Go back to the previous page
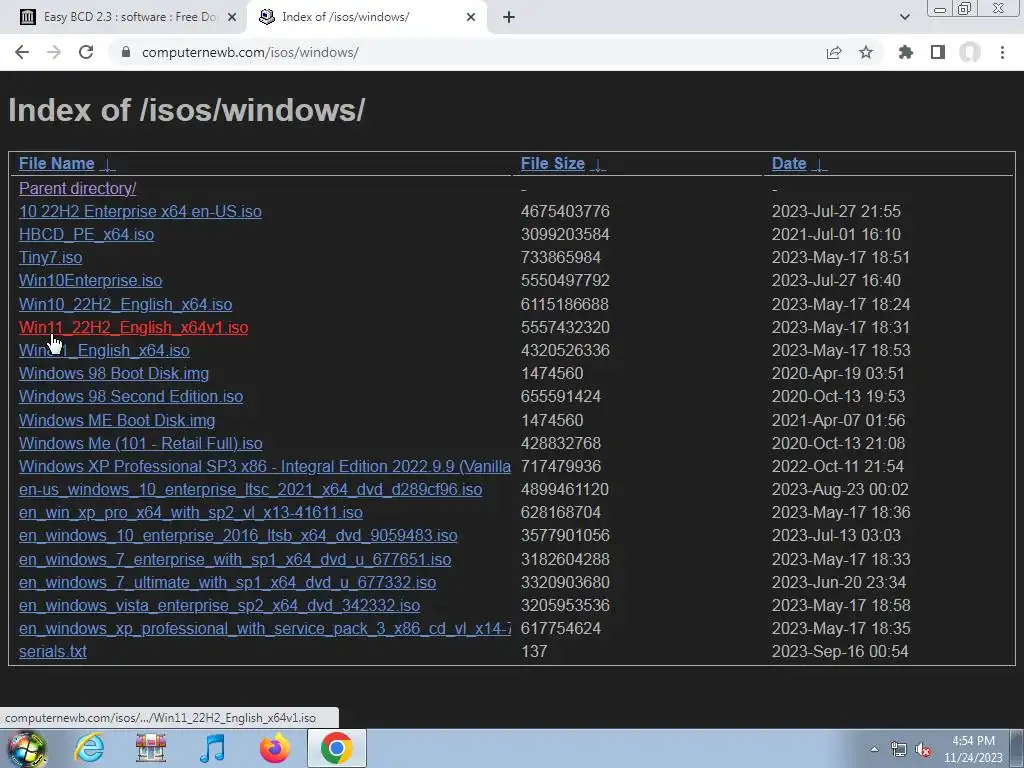Viewport: 1024px width, 768px height. pyautogui.click(x=22, y=52)
